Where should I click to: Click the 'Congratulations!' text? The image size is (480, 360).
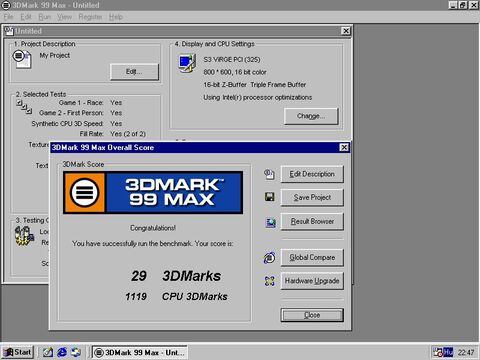click(153, 228)
